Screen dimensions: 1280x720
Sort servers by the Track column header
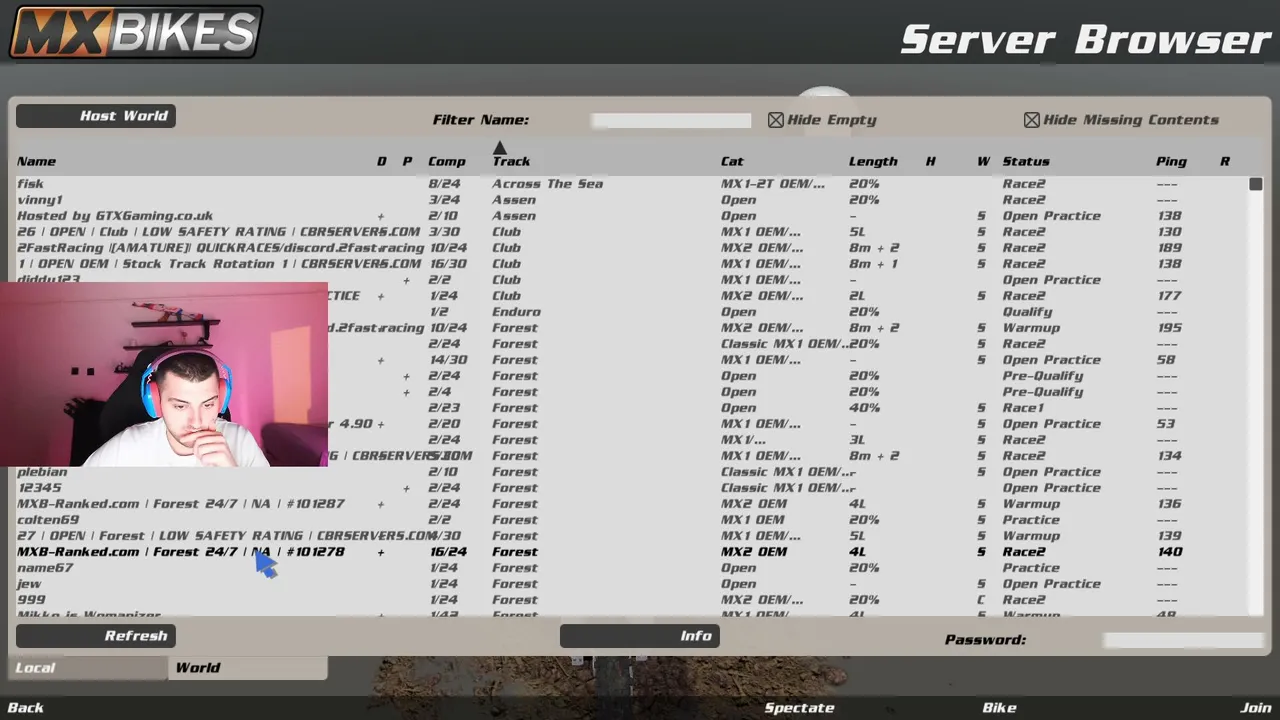pyautogui.click(x=511, y=161)
